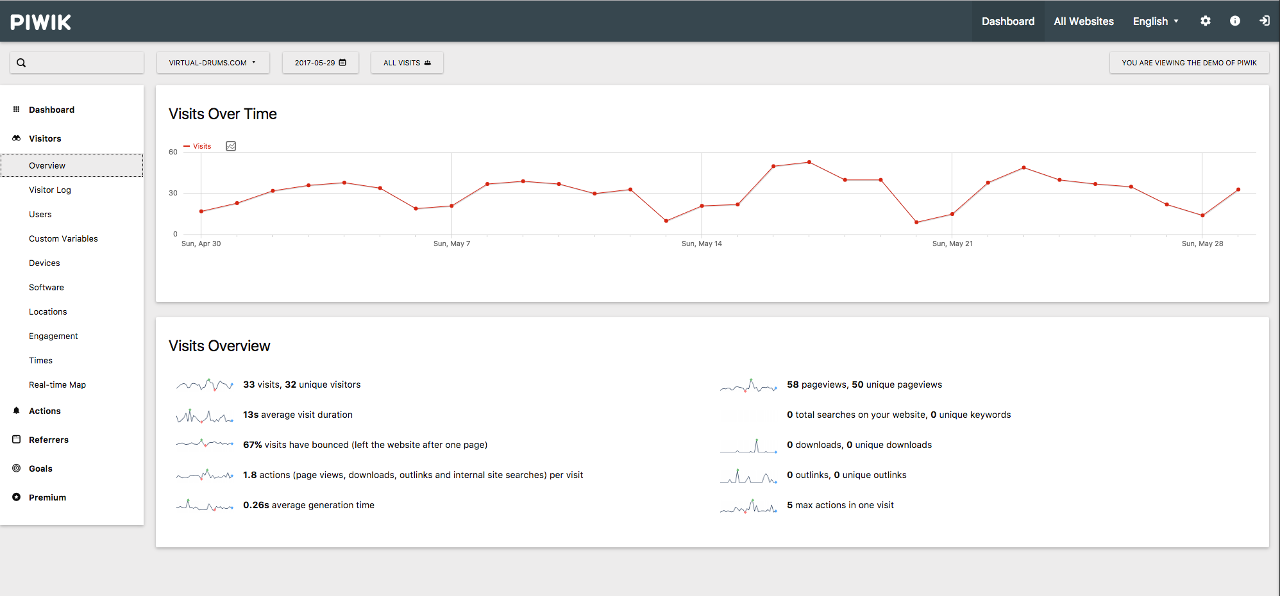This screenshot has width=1280, height=596.
Task: Click the Visitors eye icon in the sidebar
Action: click(x=16, y=138)
